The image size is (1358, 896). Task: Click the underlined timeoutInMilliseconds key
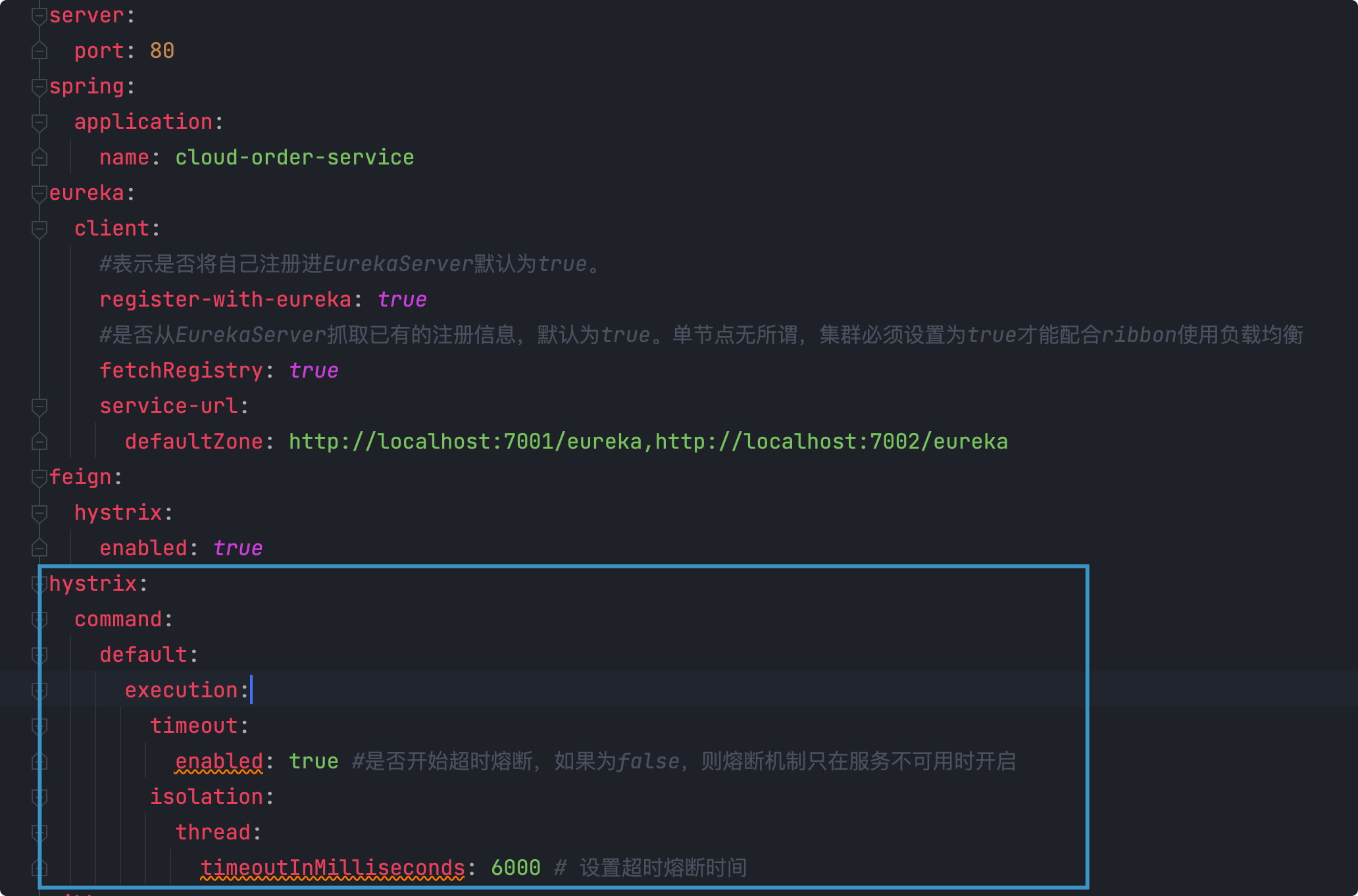332,868
